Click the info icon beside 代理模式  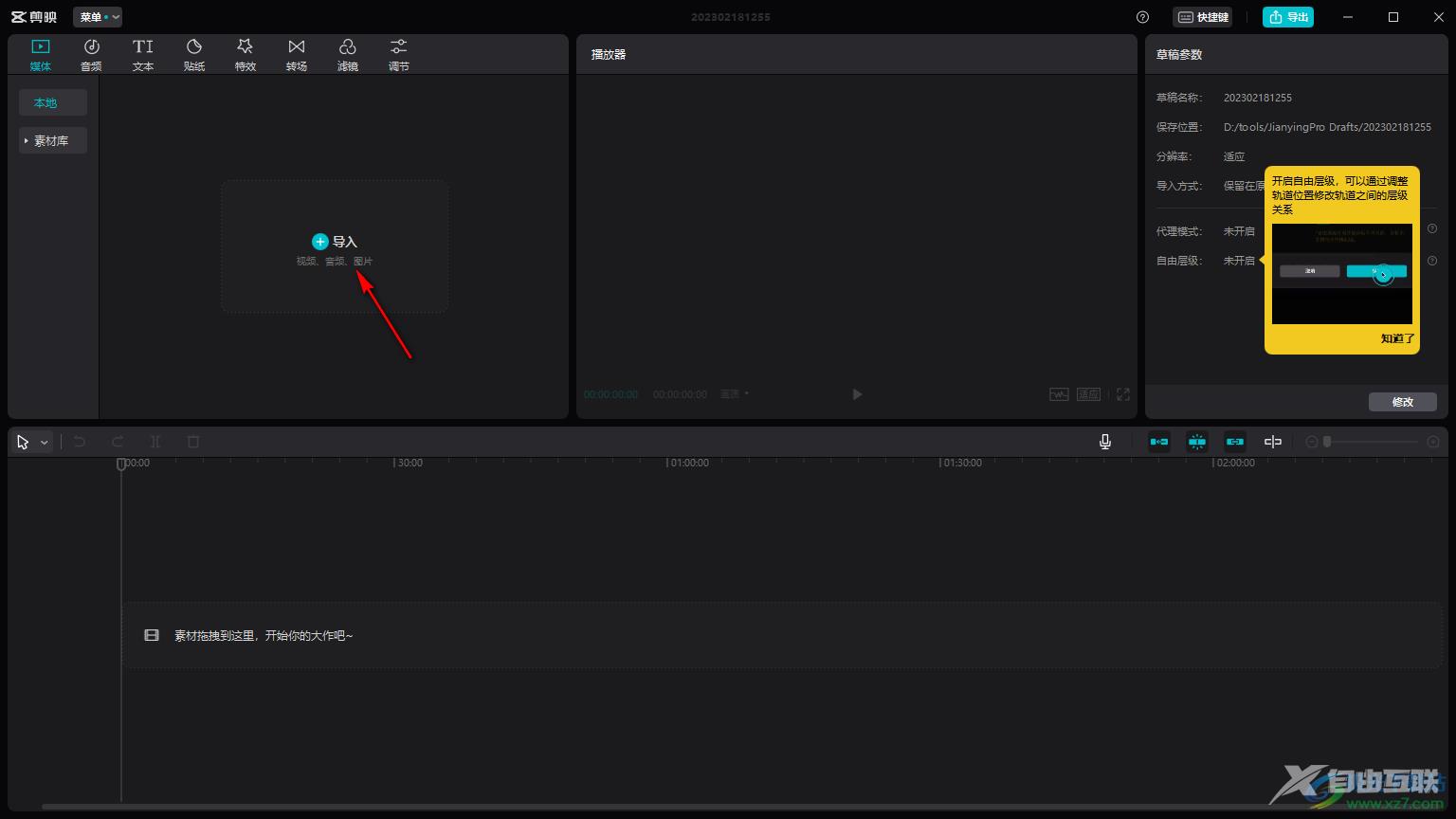[1432, 228]
